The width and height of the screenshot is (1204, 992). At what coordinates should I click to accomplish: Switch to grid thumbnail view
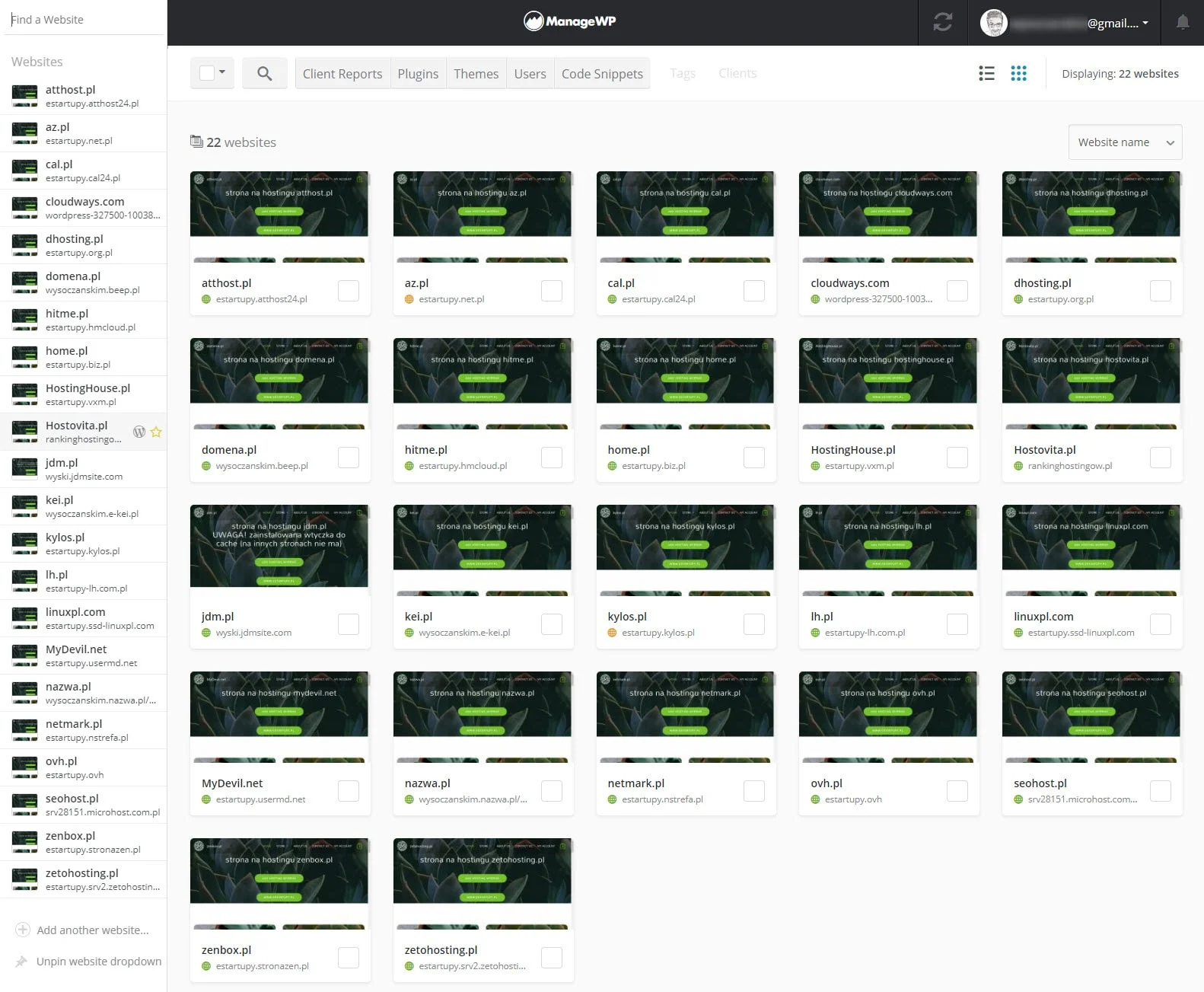[1018, 73]
